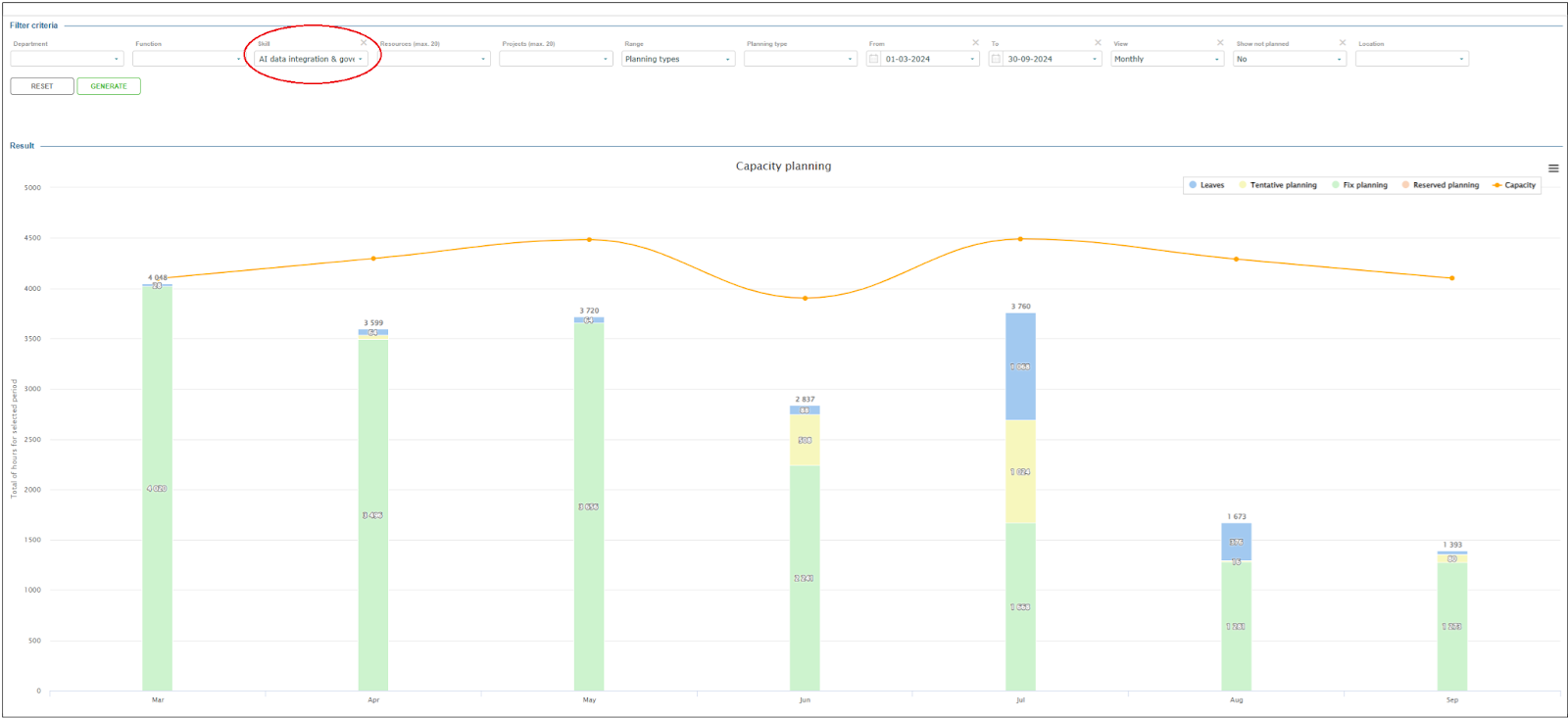This screenshot has height=718, width=1568.
Task: Open the Location dropdown
Action: (1411, 59)
